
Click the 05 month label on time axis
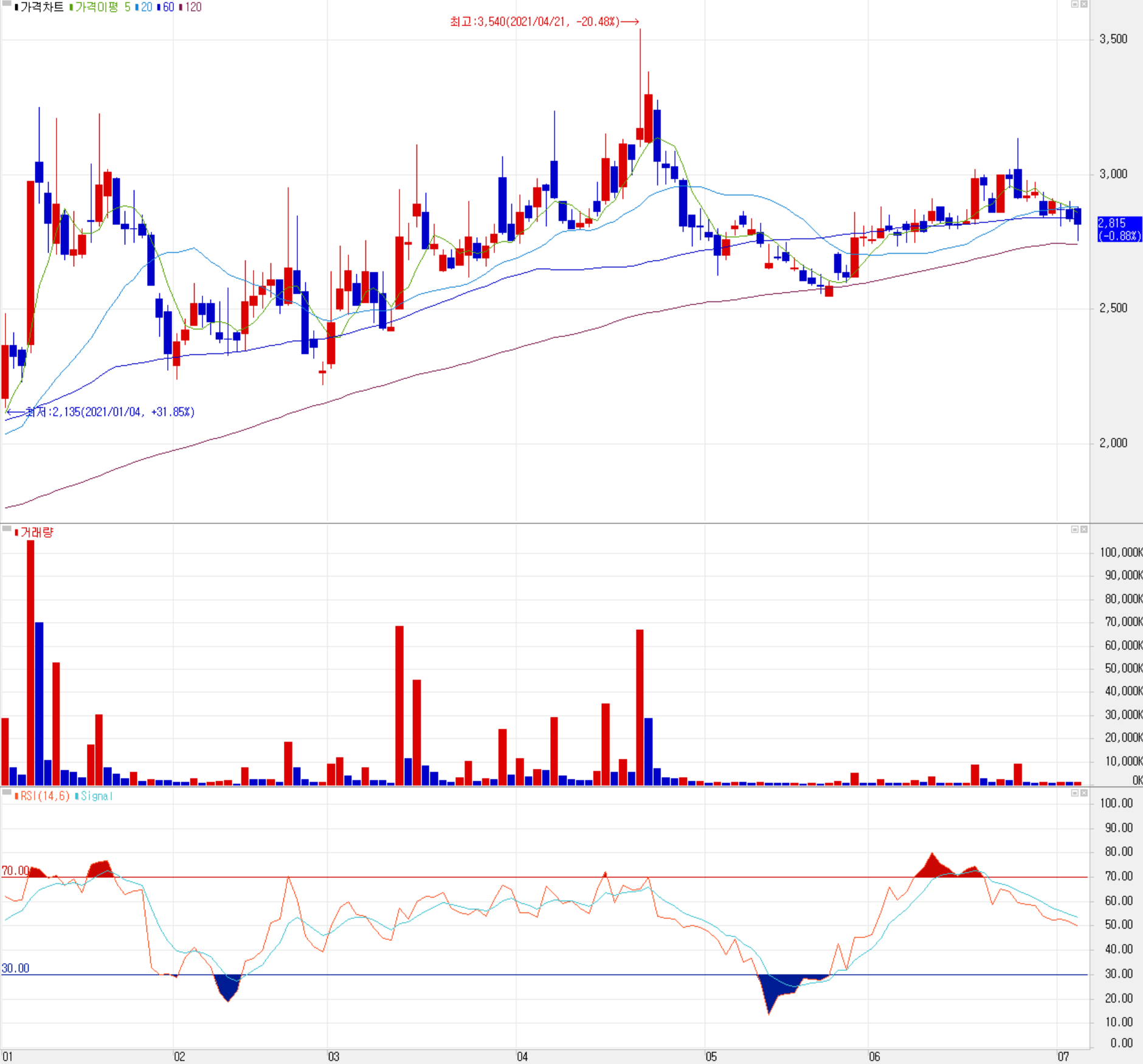coord(711,1057)
